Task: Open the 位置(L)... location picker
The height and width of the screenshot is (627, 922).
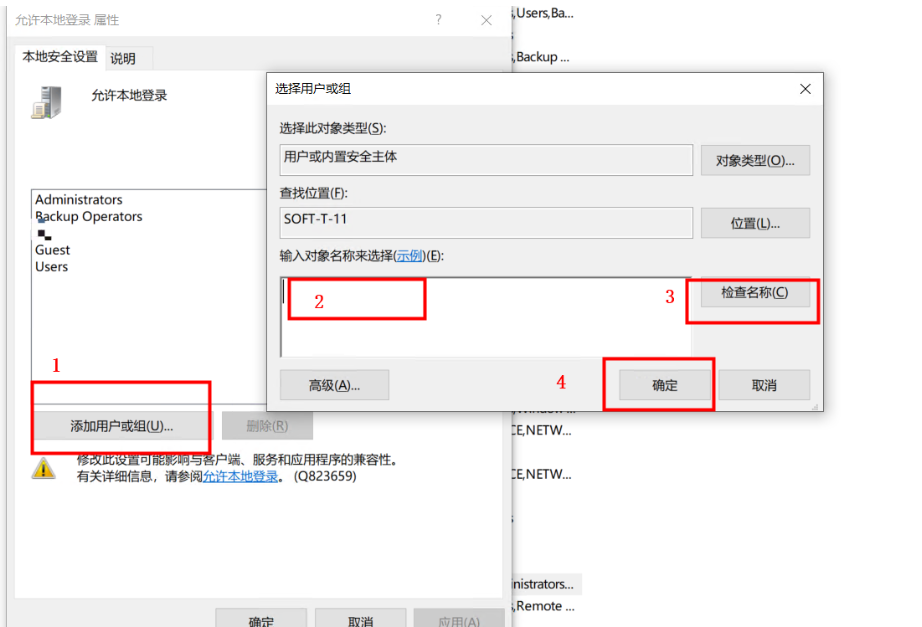Action: [x=755, y=224]
